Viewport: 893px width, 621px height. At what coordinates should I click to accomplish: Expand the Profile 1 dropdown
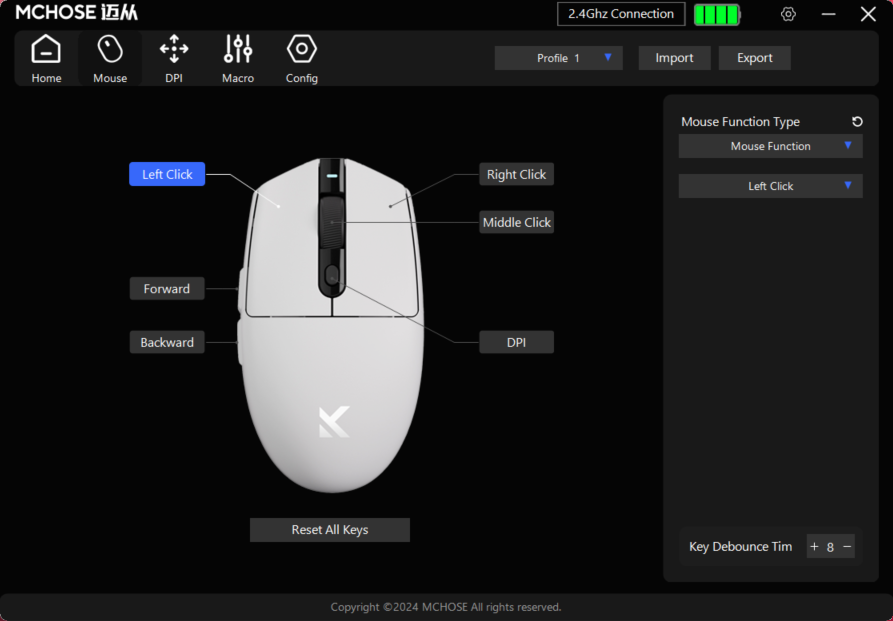pyautogui.click(x=558, y=58)
